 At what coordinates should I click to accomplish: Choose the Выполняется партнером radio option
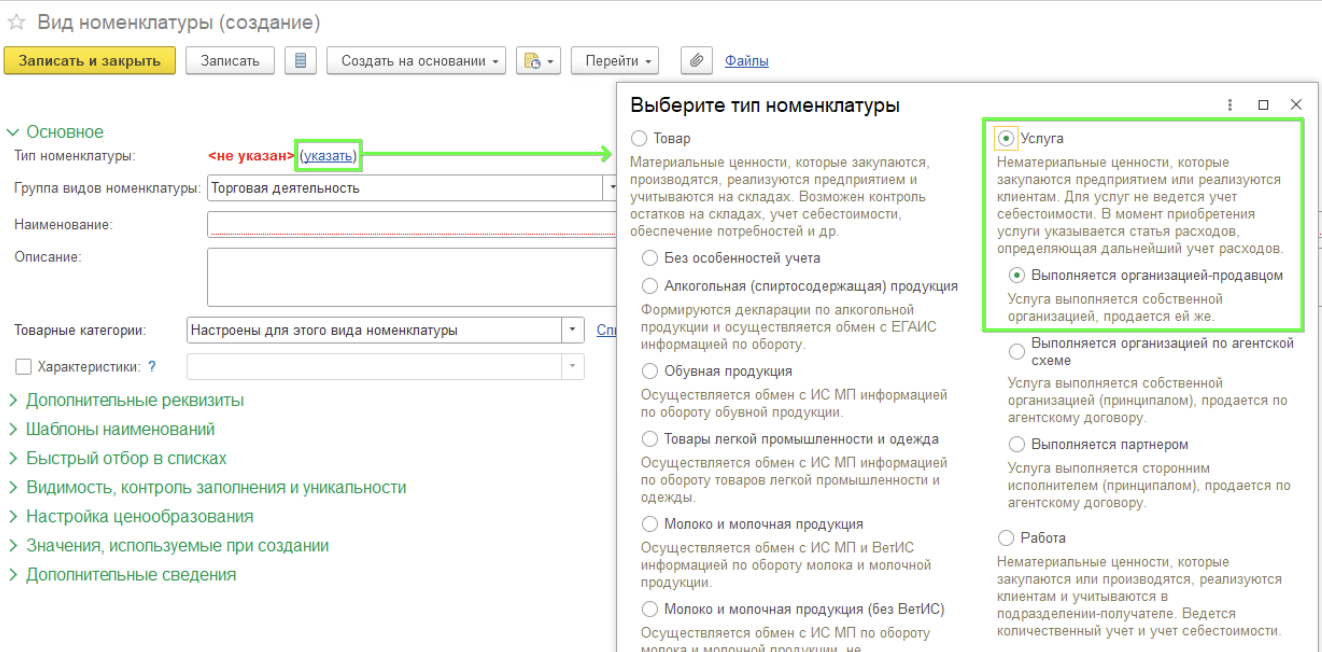(x=1016, y=444)
